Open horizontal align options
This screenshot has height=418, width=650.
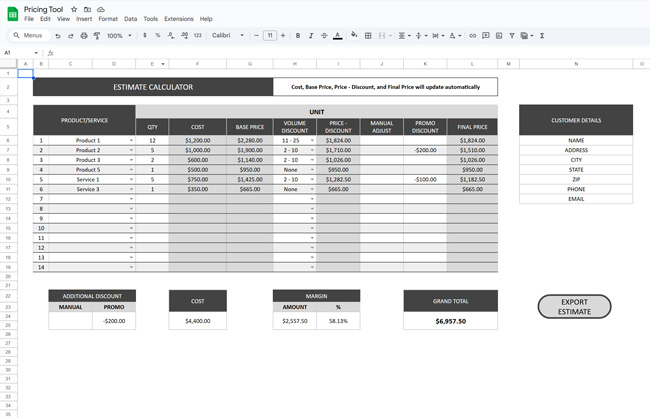coord(404,36)
